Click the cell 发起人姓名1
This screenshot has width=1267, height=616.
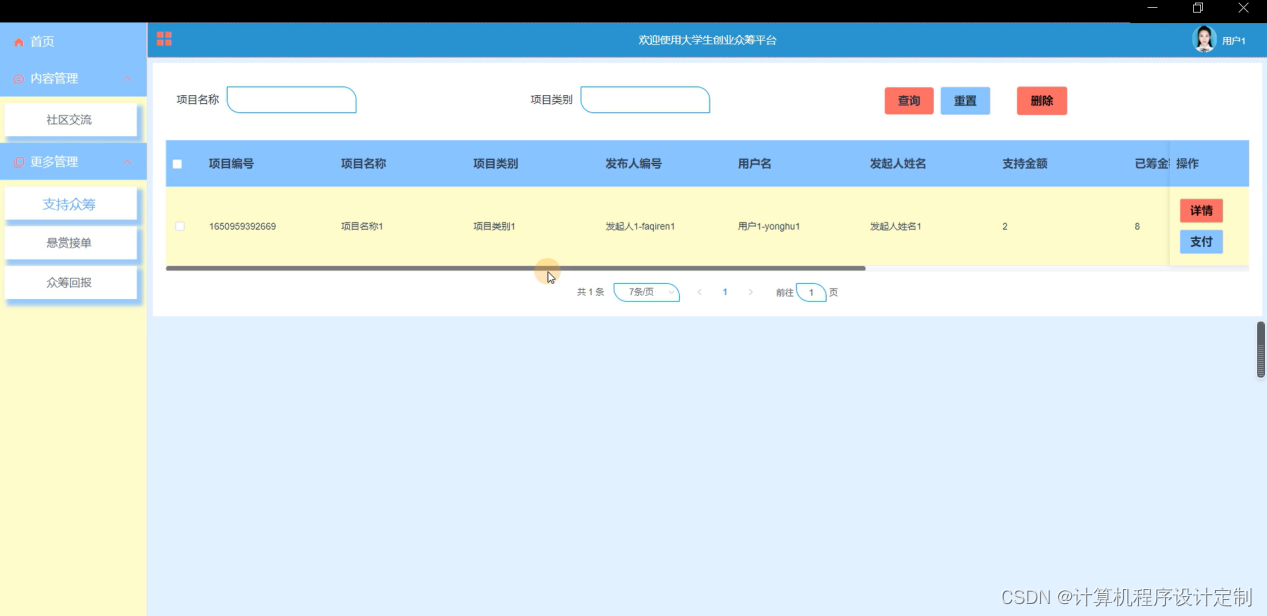[x=896, y=227]
